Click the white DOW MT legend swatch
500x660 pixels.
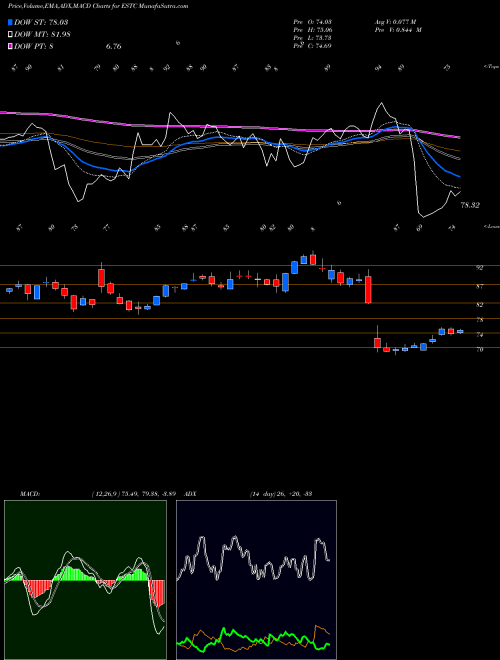[11, 34]
